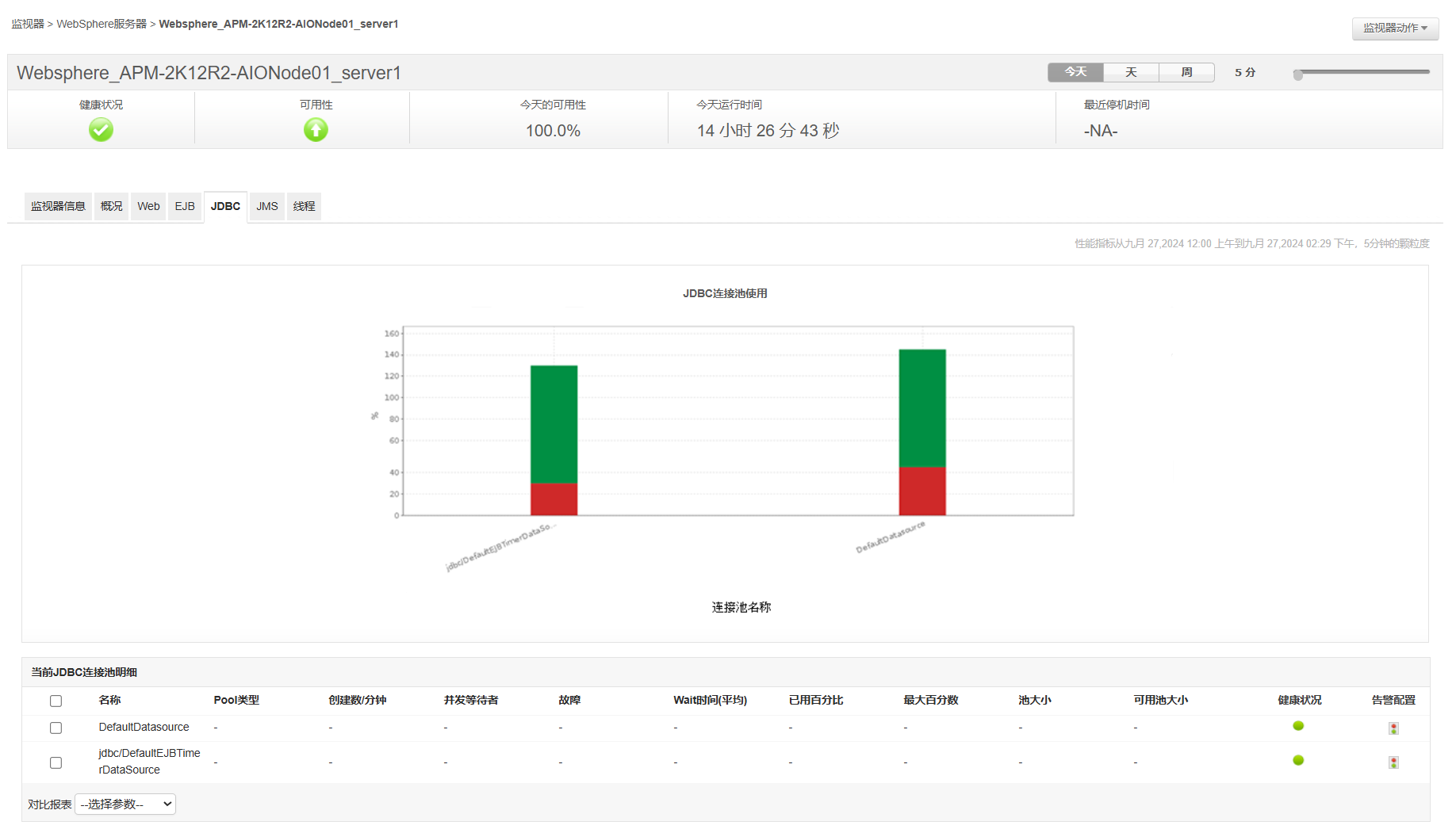
Task: Select the 今天 time range button
Action: click(x=1075, y=72)
